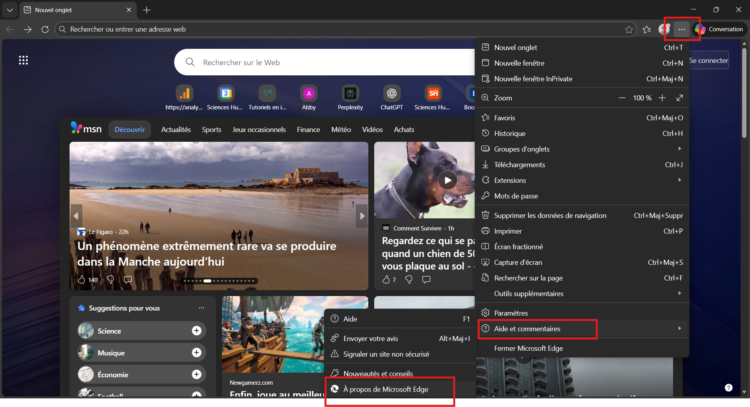The width and height of the screenshot is (750, 407).
Task: Increase zoom with plus button
Action: 662,98
